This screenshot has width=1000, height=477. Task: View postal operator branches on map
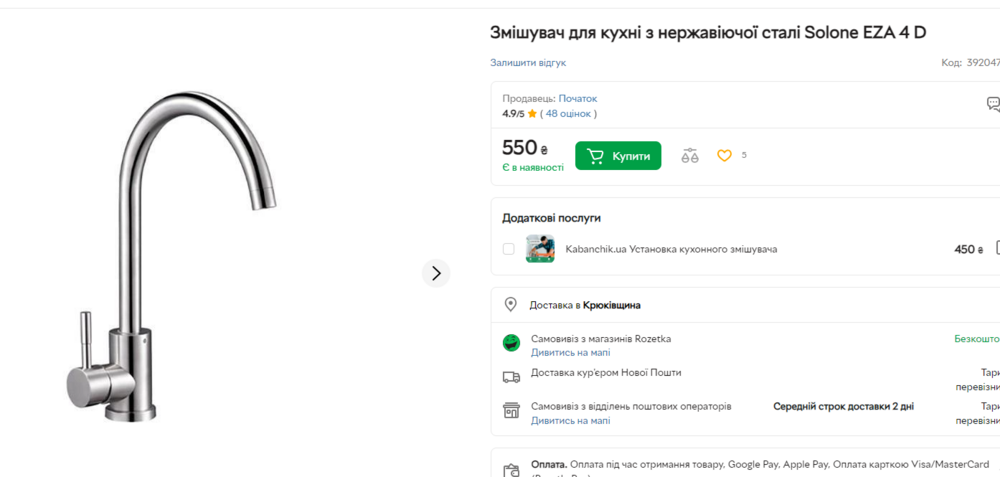pos(570,421)
